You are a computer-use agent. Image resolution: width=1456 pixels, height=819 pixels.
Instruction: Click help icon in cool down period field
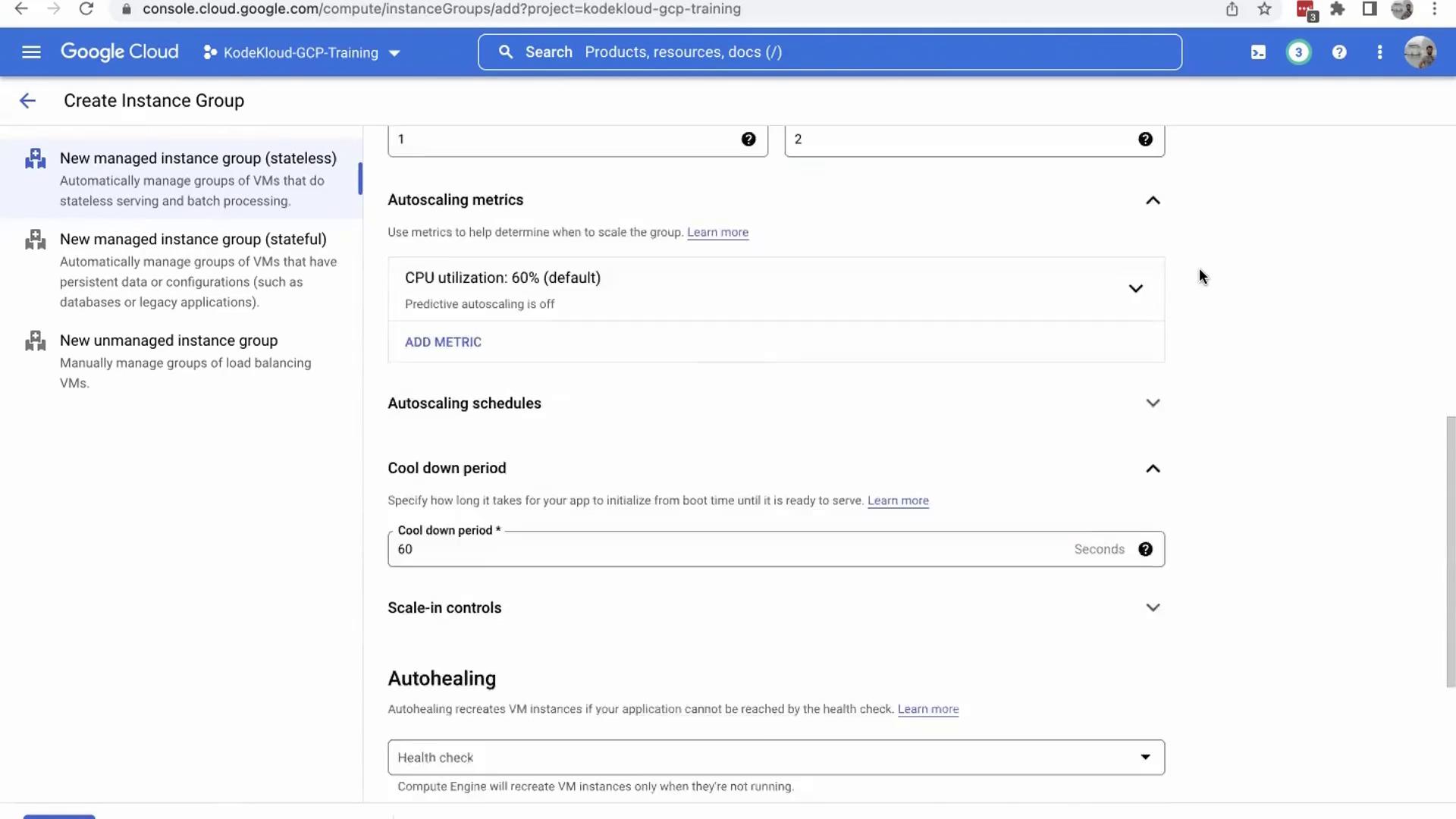(x=1145, y=549)
